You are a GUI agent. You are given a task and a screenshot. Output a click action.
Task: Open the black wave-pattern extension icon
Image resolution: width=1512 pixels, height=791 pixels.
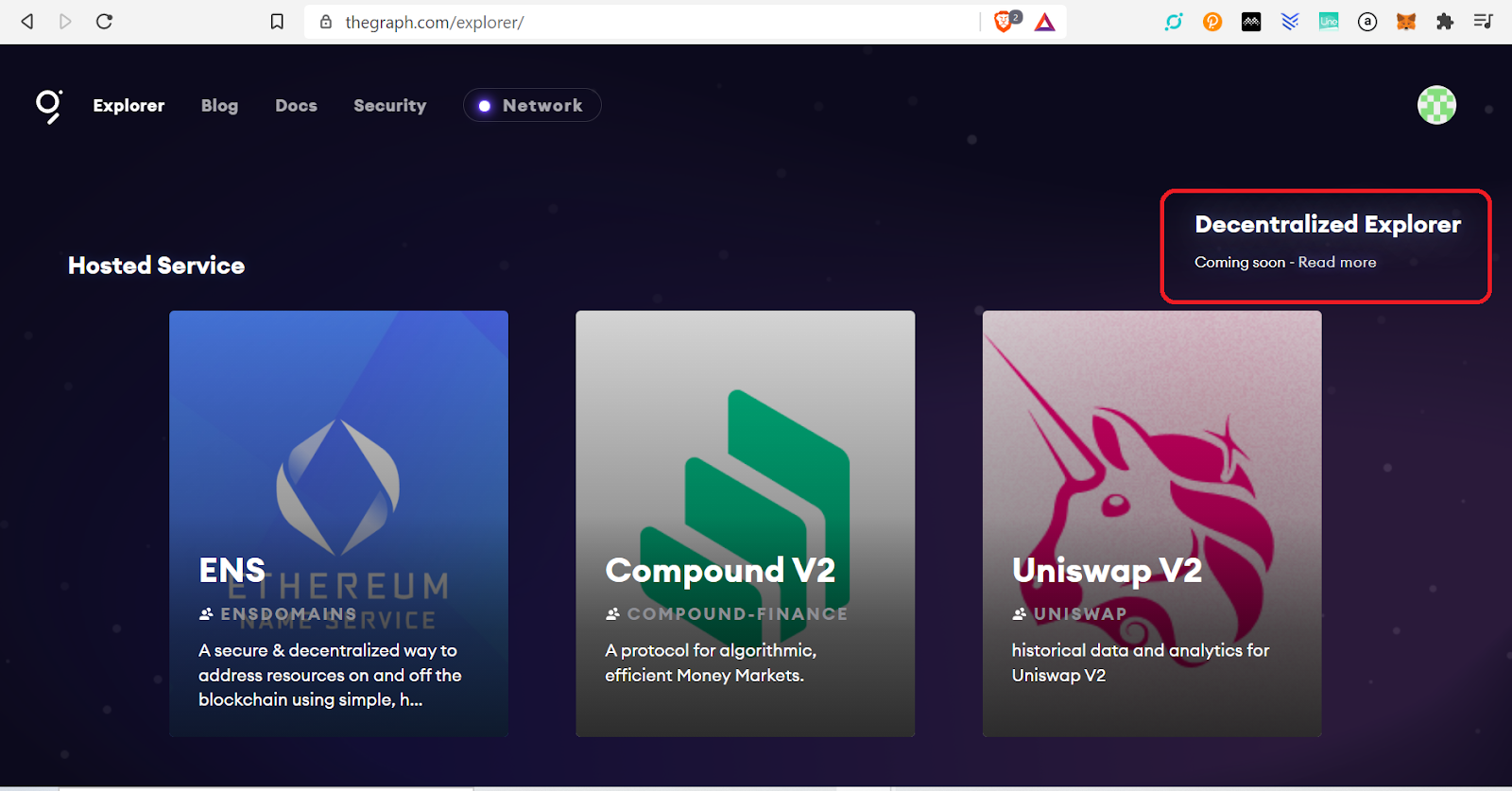coord(1251,21)
